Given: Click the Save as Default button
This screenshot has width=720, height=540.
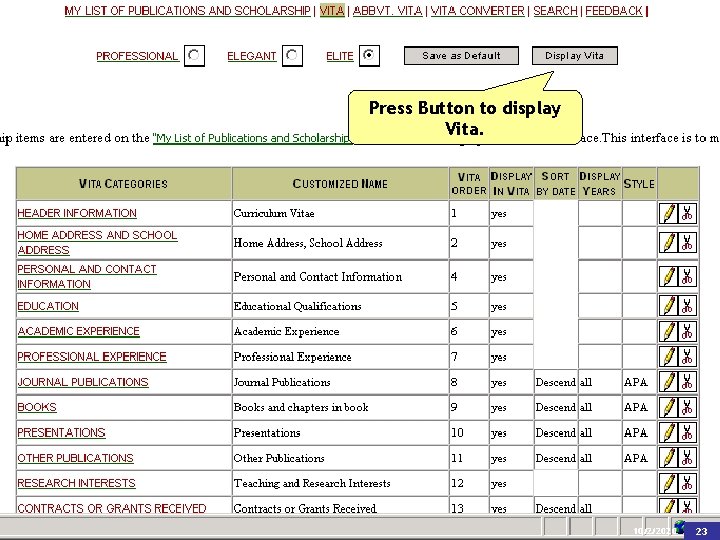Looking at the screenshot, I should point(461,56).
